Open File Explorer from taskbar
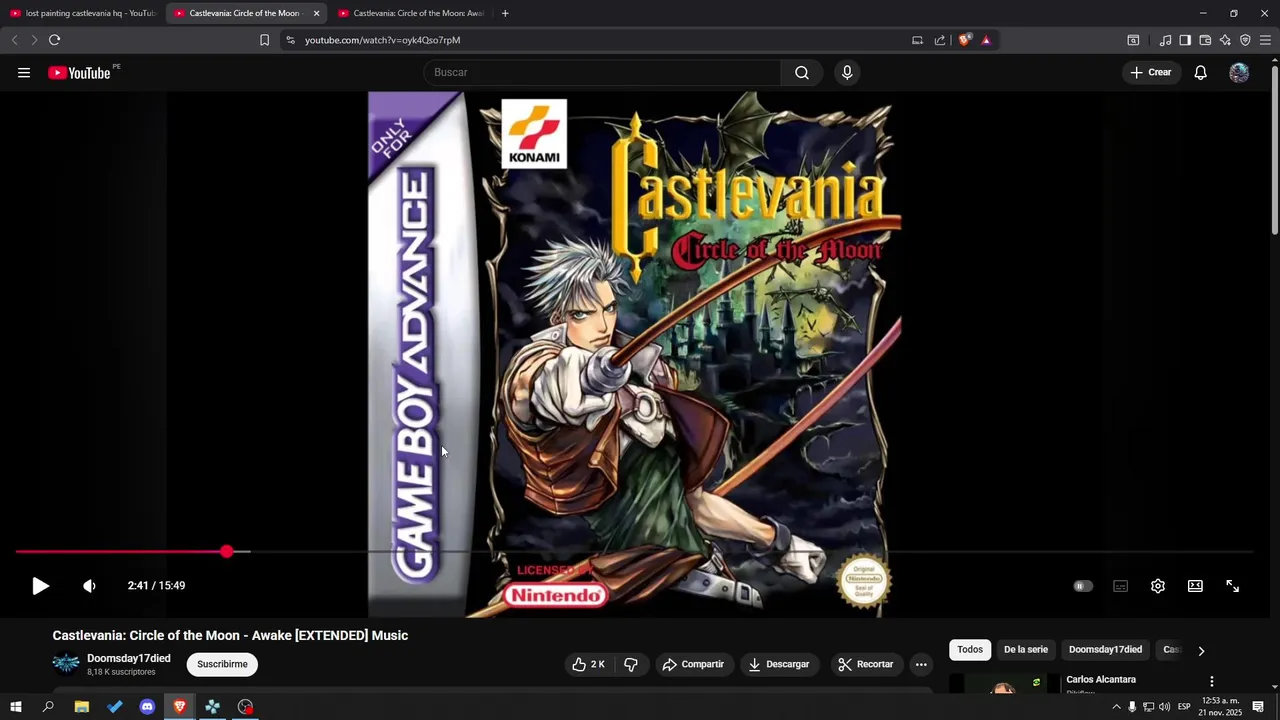 (x=82, y=707)
